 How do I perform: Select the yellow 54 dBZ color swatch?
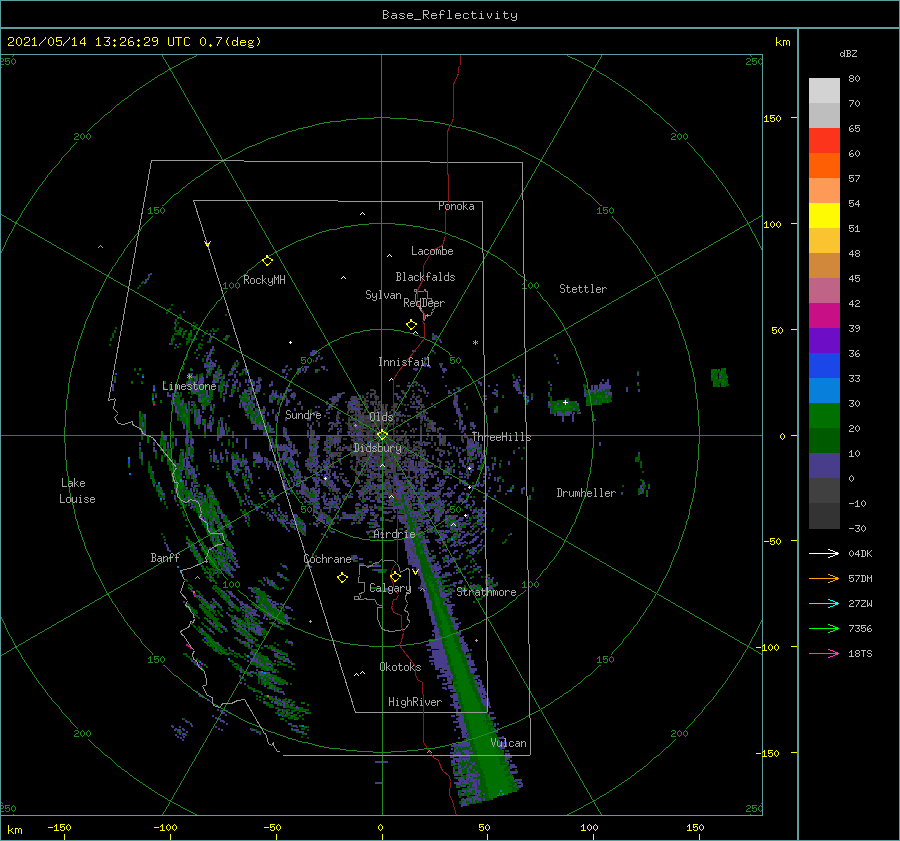pyautogui.click(x=824, y=215)
